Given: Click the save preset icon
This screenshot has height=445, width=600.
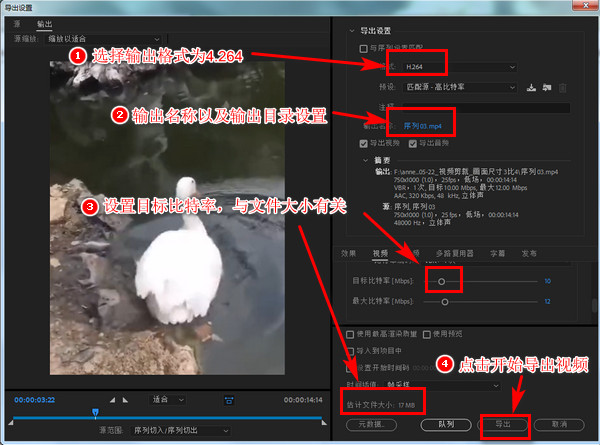Looking at the screenshot, I should (x=531, y=88).
